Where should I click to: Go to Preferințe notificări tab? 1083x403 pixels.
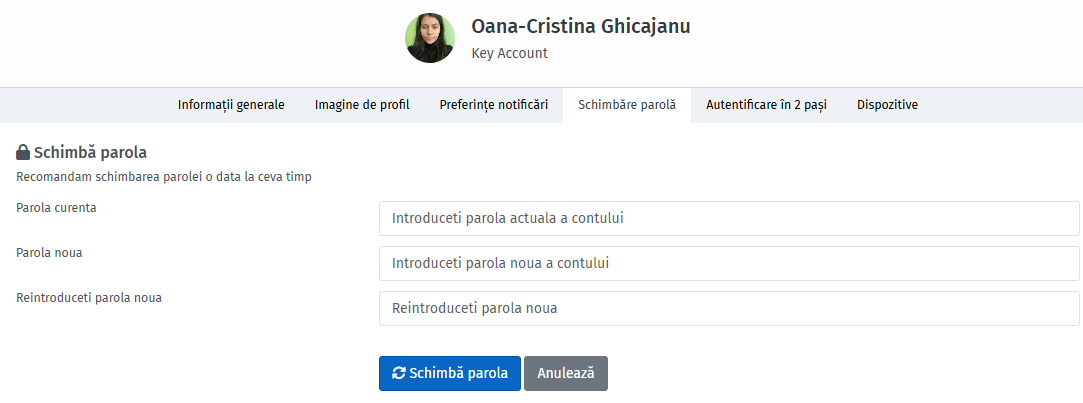pos(494,105)
